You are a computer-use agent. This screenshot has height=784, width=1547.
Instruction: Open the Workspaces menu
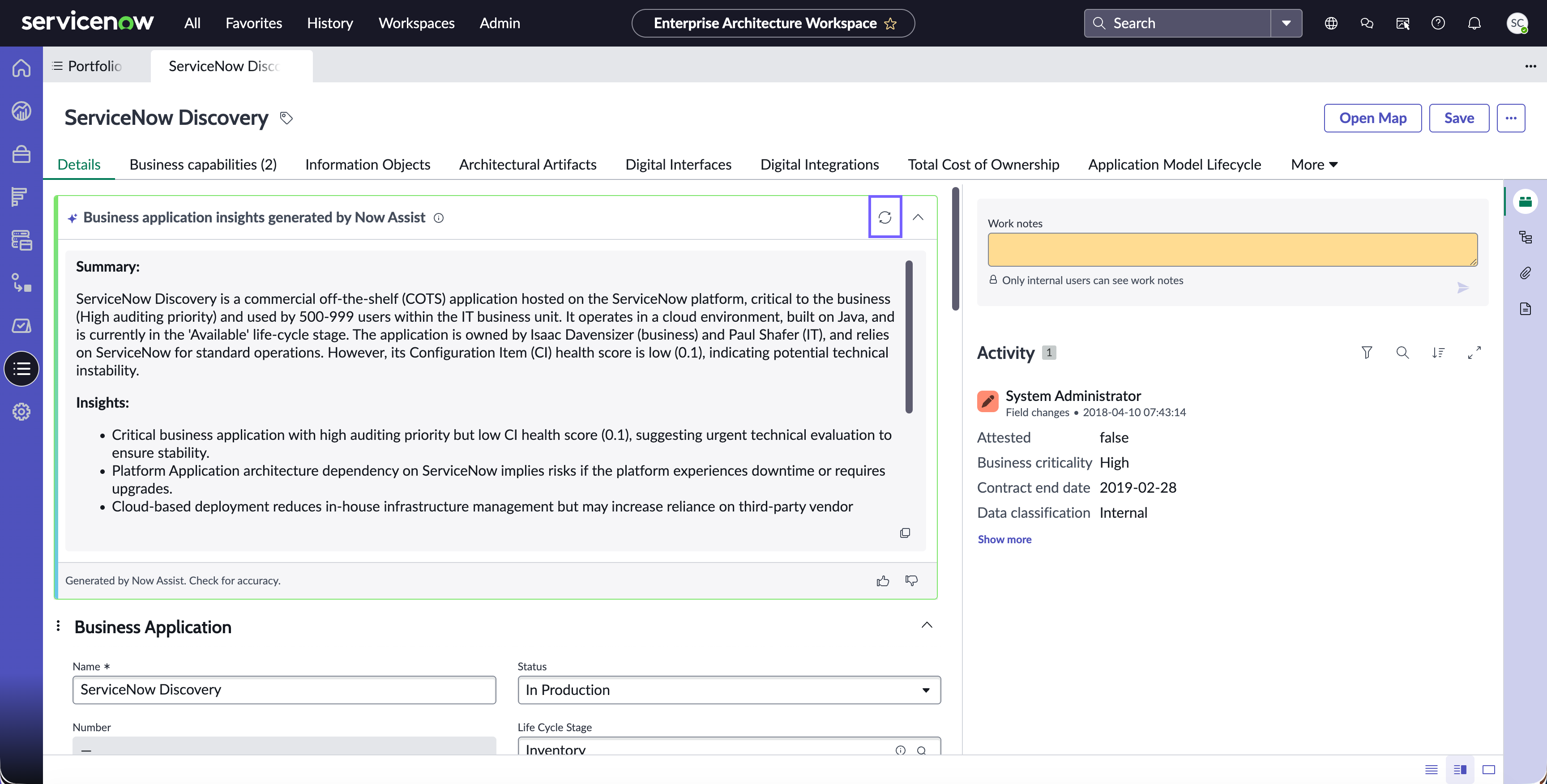(x=417, y=23)
